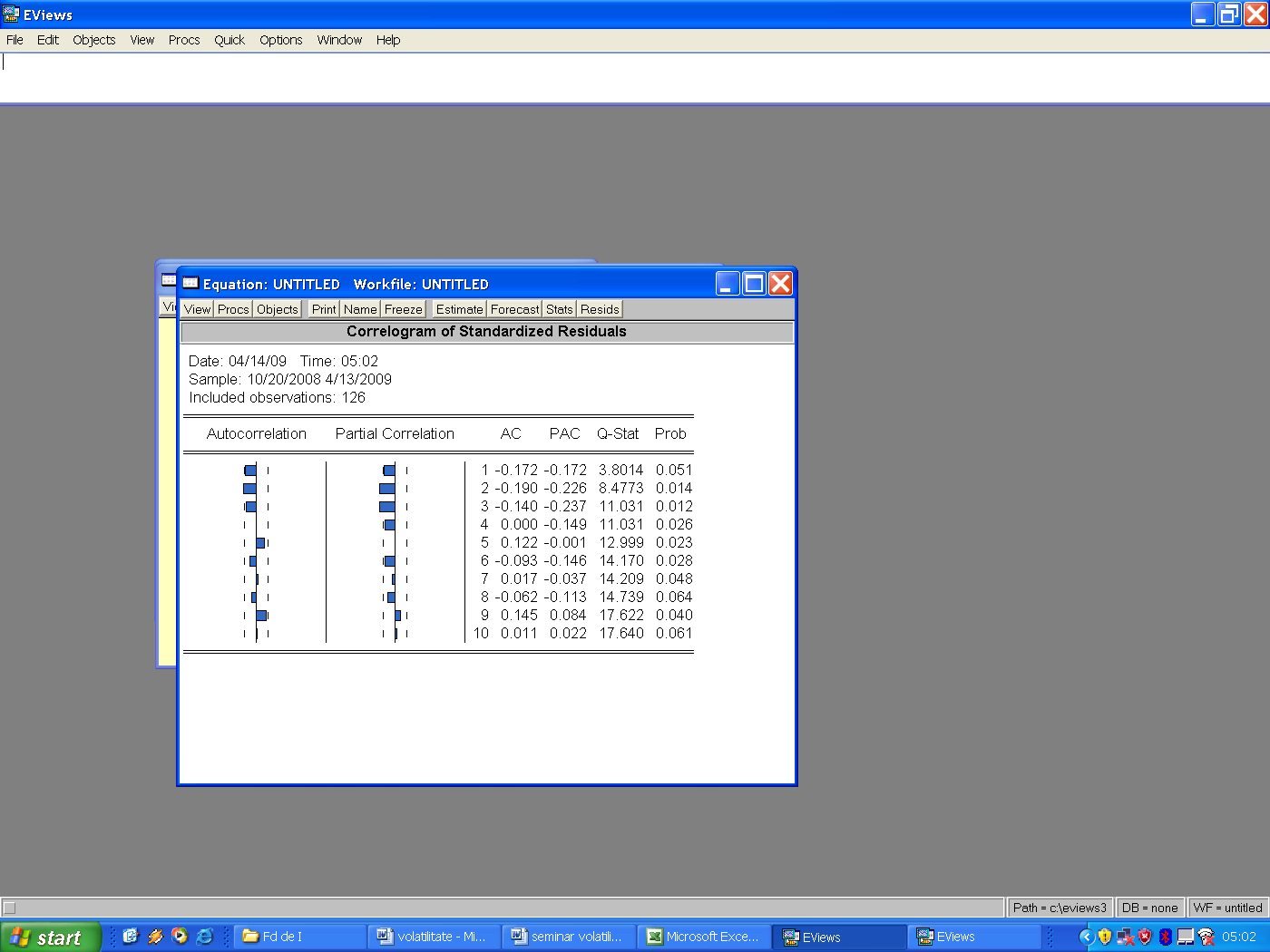Click the Path = c:\eviews3 status field

pyautogui.click(x=1060, y=908)
